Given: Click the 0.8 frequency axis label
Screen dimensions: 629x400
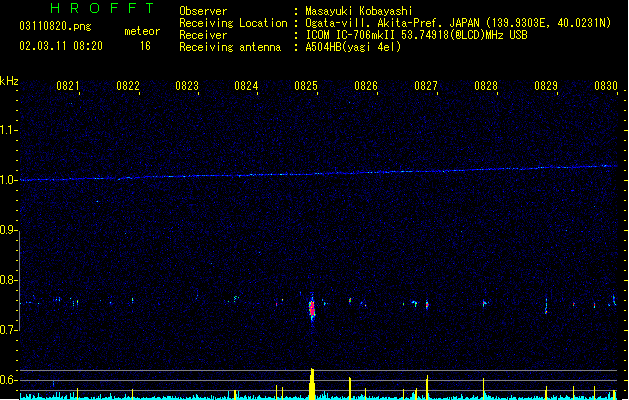Looking at the screenshot, I should (8, 280).
